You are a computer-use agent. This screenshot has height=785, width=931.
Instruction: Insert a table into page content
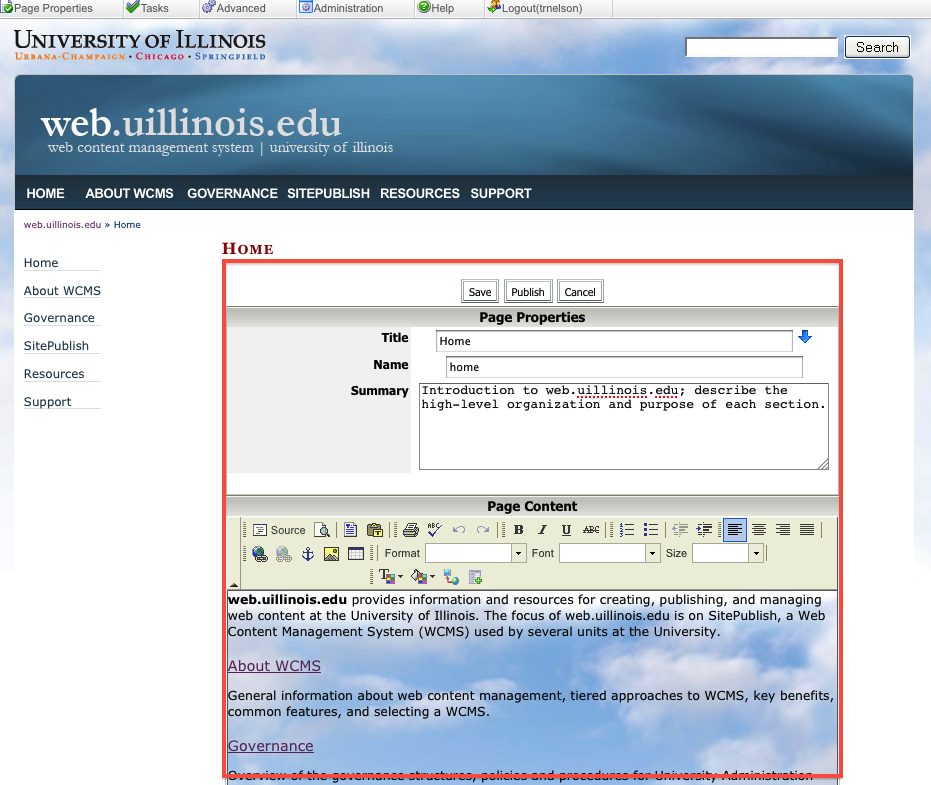point(356,554)
